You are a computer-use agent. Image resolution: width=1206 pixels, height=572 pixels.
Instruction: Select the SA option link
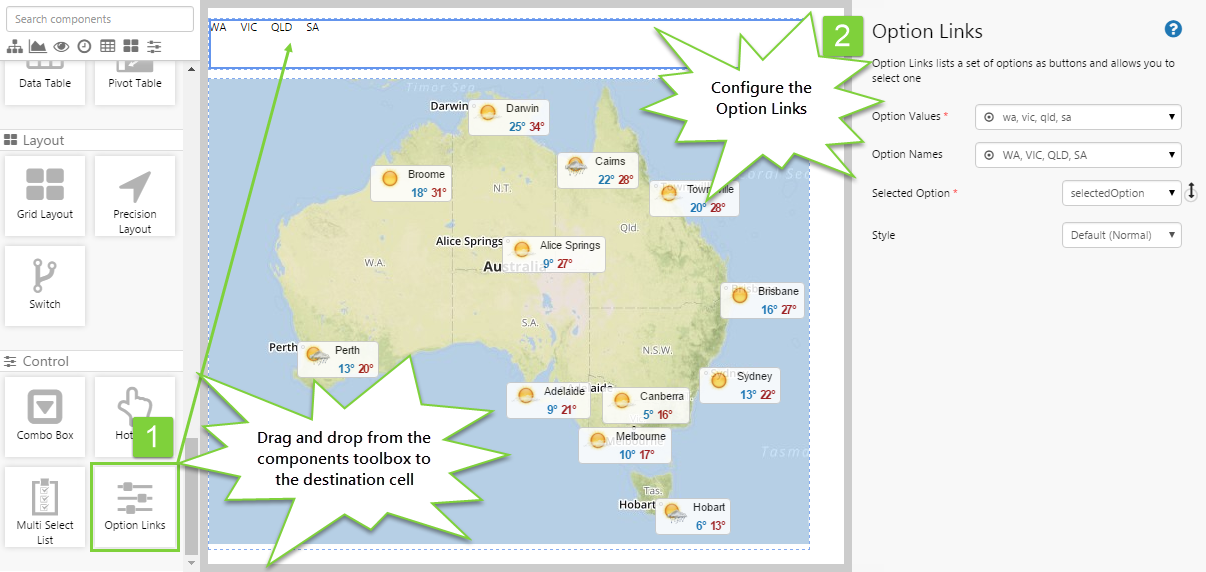(x=313, y=27)
